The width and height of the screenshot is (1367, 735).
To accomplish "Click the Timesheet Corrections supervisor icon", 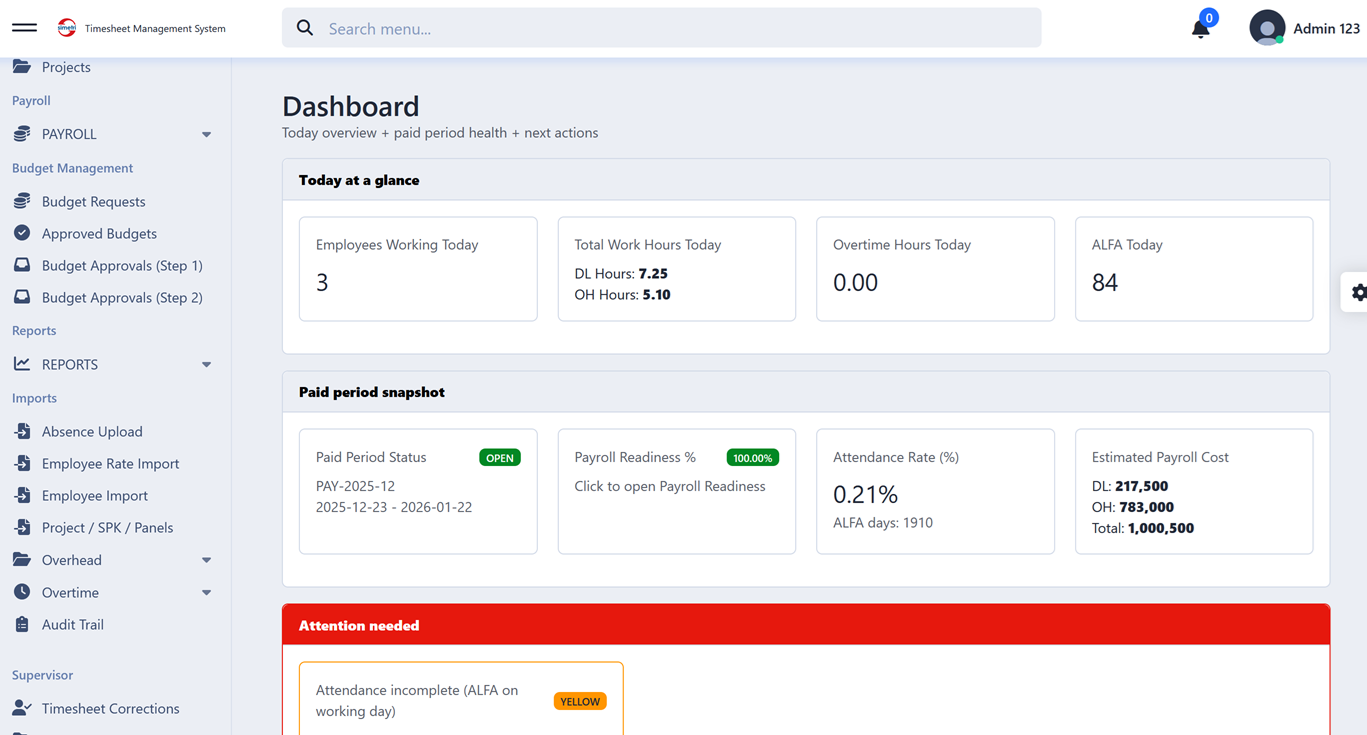I will coord(21,708).
